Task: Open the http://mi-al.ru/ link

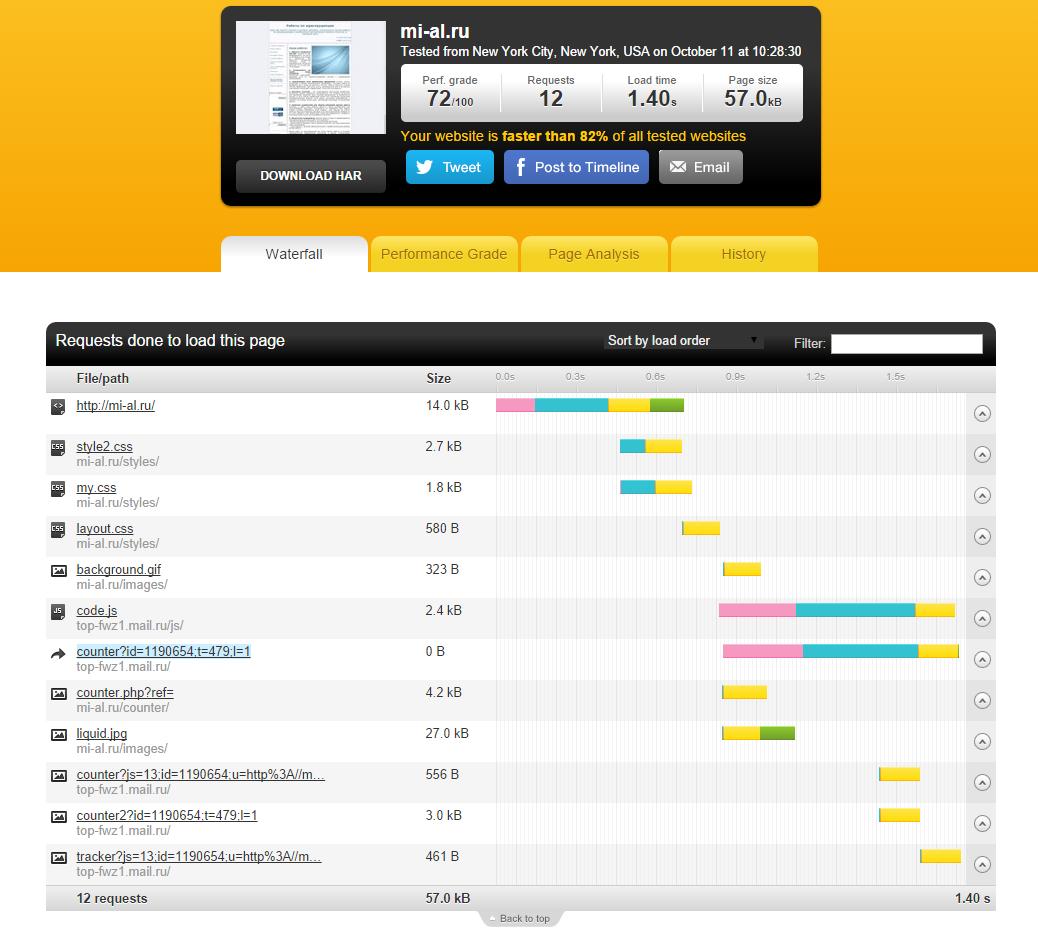Action: tap(115, 406)
